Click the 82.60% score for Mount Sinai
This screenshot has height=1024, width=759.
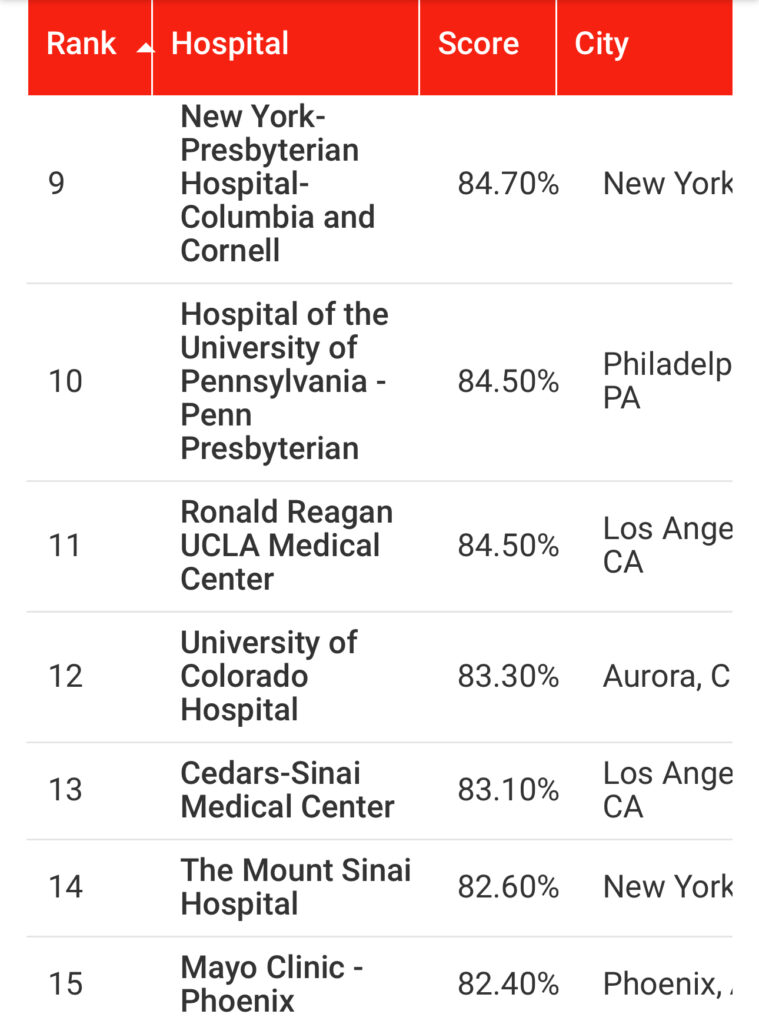(x=508, y=887)
